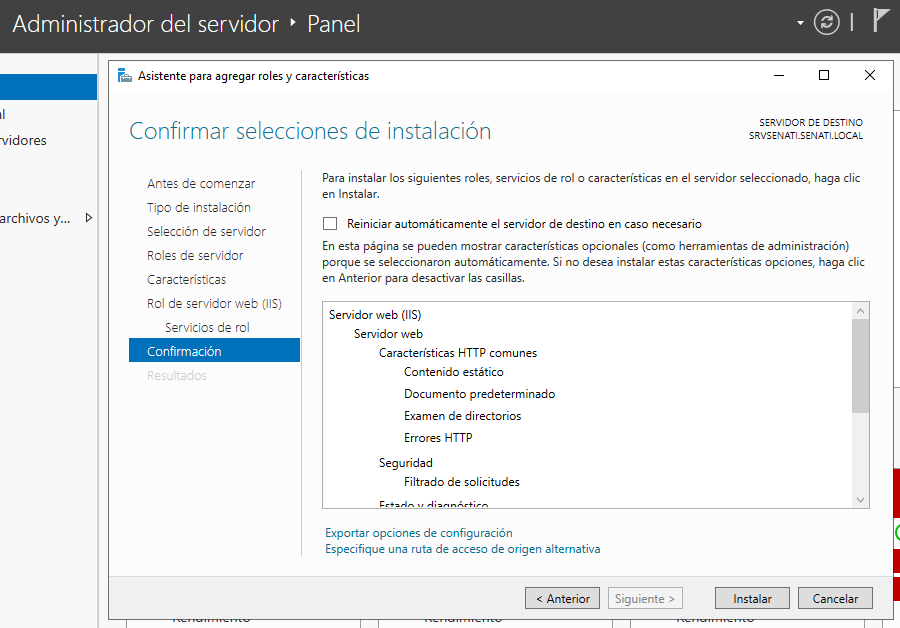Expand the 'archivos y...' sidebar arrow
The height and width of the screenshot is (628, 900).
(88, 218)
